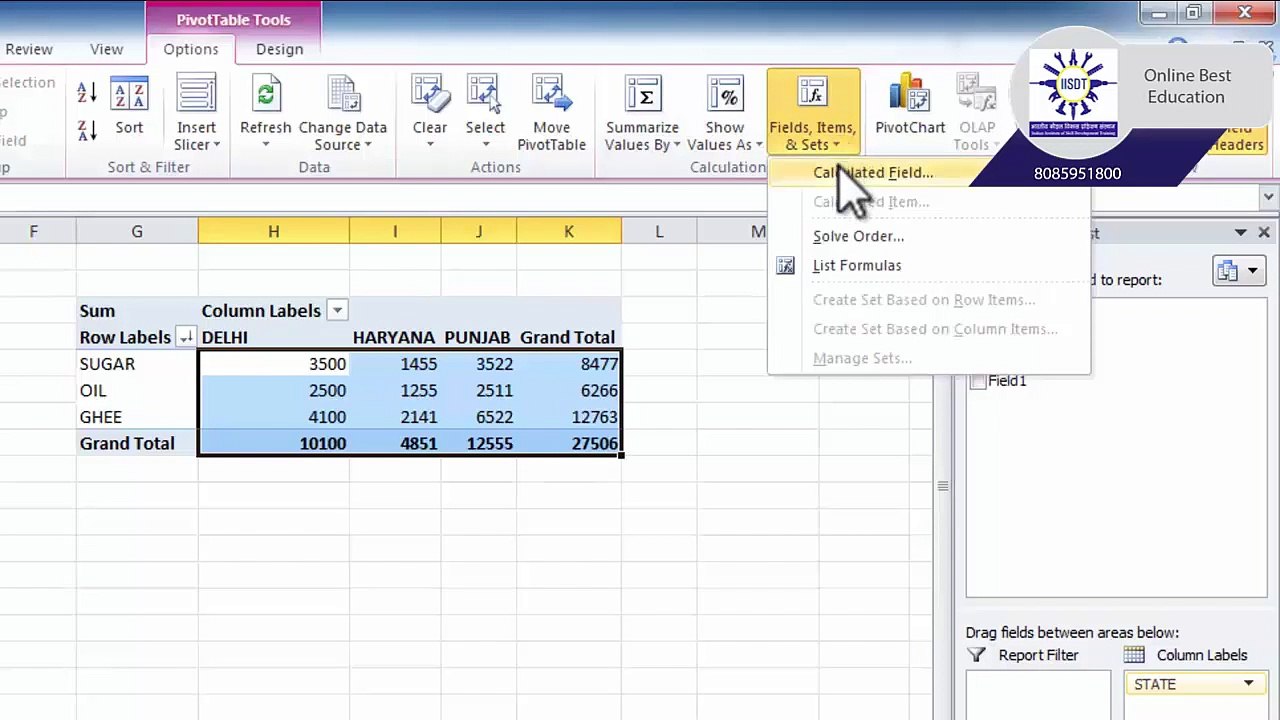1280x720 pixels.
Task: Click the Refresh pivot table icon
Action: [265, 95]
